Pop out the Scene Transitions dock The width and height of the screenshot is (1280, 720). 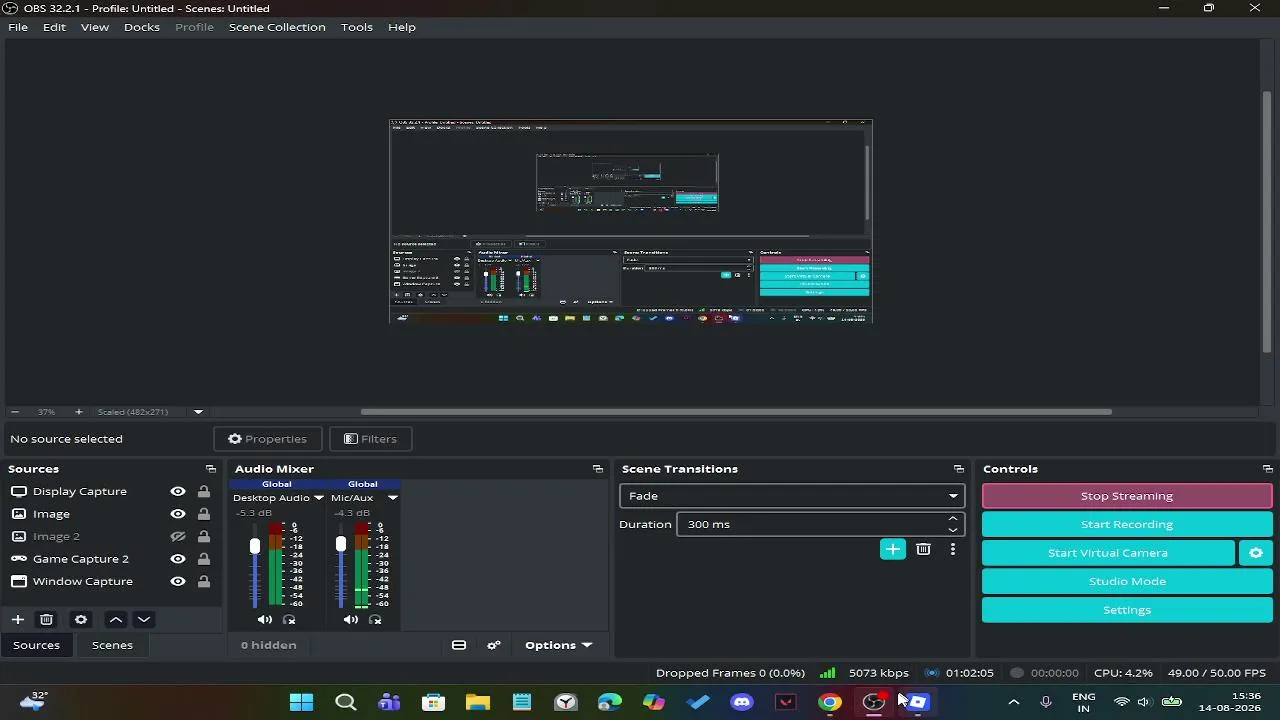click(x=958, y=469)
